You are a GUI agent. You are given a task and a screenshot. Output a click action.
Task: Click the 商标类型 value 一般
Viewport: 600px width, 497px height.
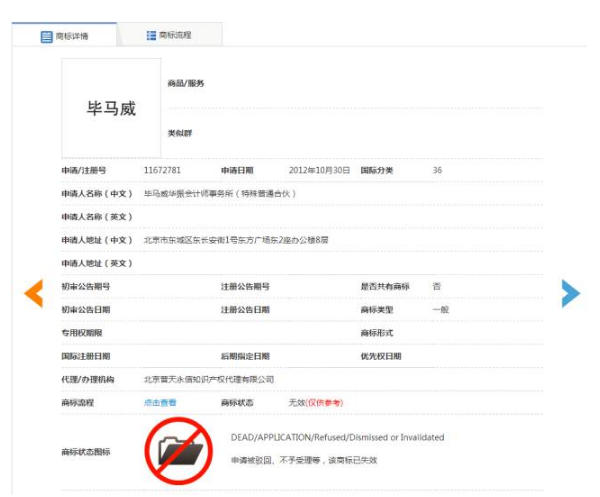[x=441, y=310]
